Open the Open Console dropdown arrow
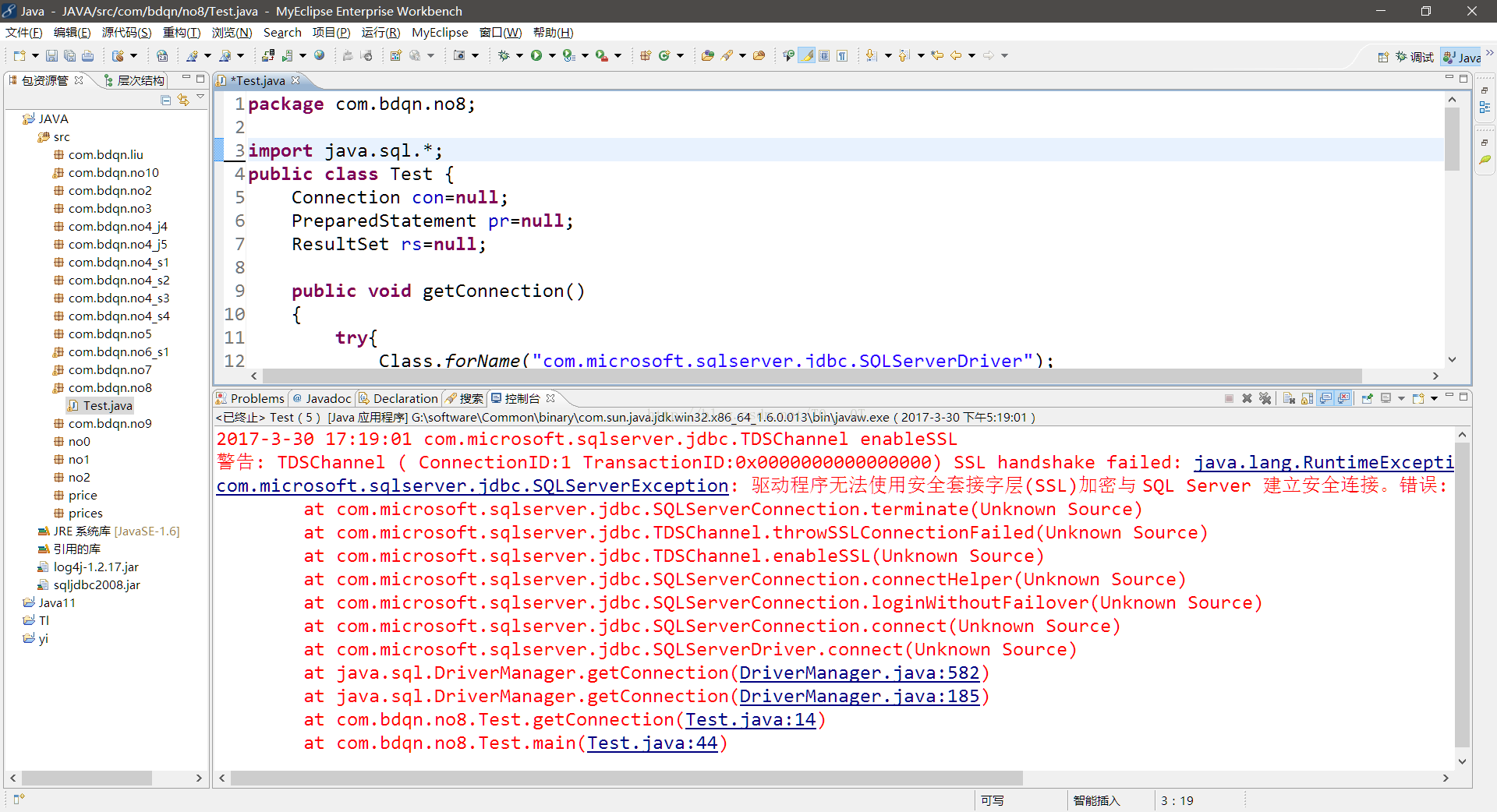The width and height of the screenshot is (1497, 812). 1434,398
